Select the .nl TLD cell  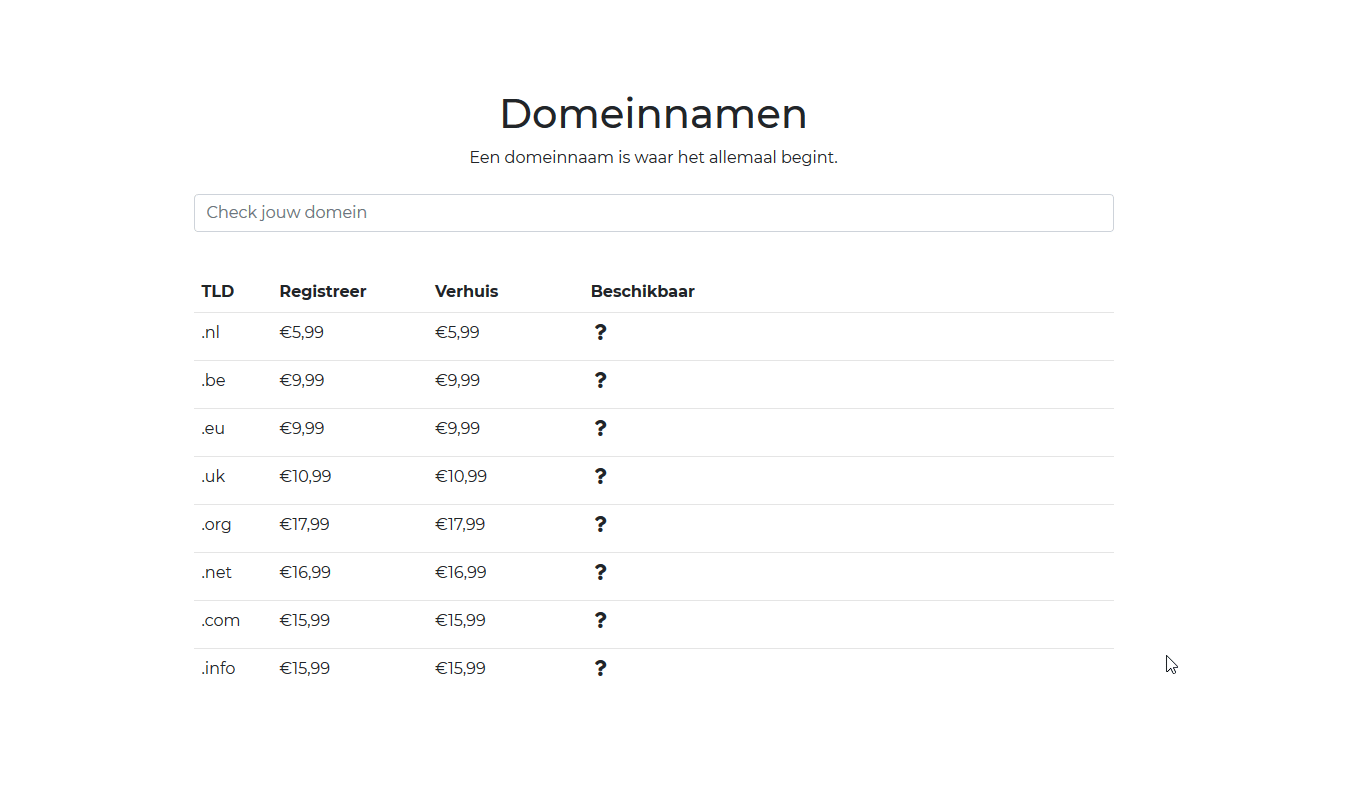210,332
